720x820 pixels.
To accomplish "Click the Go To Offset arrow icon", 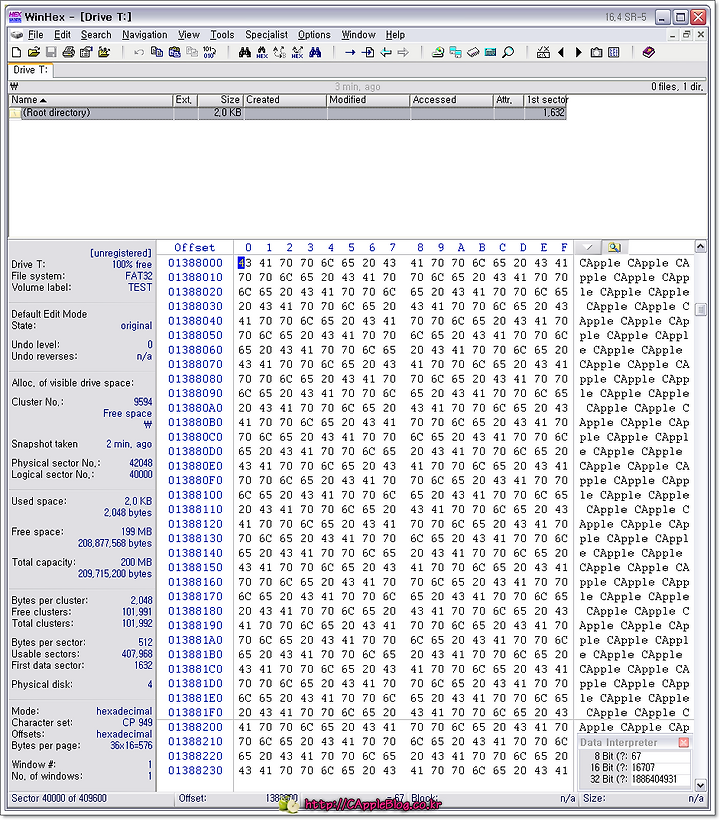I will pos(350,52).
